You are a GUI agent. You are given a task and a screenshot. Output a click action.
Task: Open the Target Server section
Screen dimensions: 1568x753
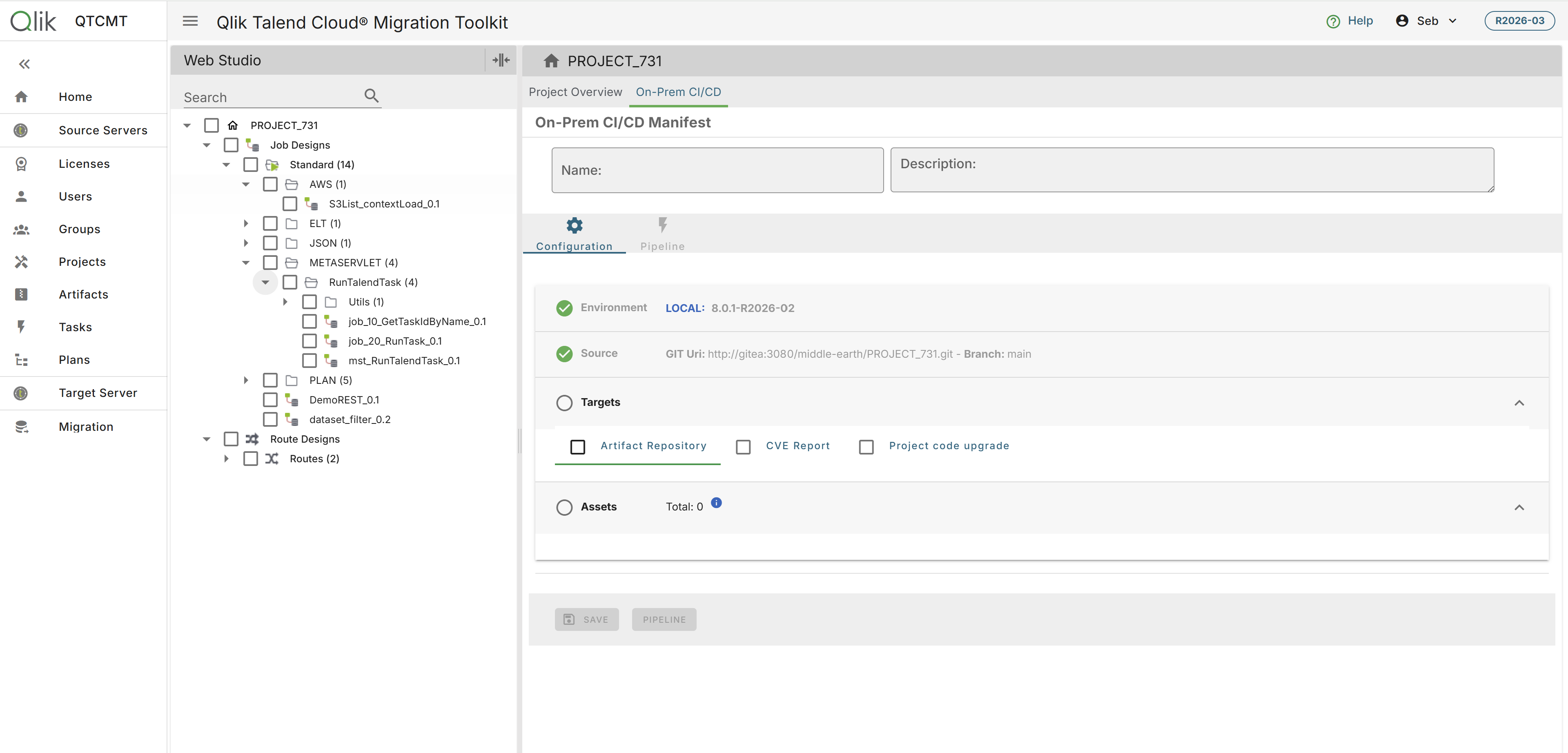pyautogui.click(x=98, y=393)
